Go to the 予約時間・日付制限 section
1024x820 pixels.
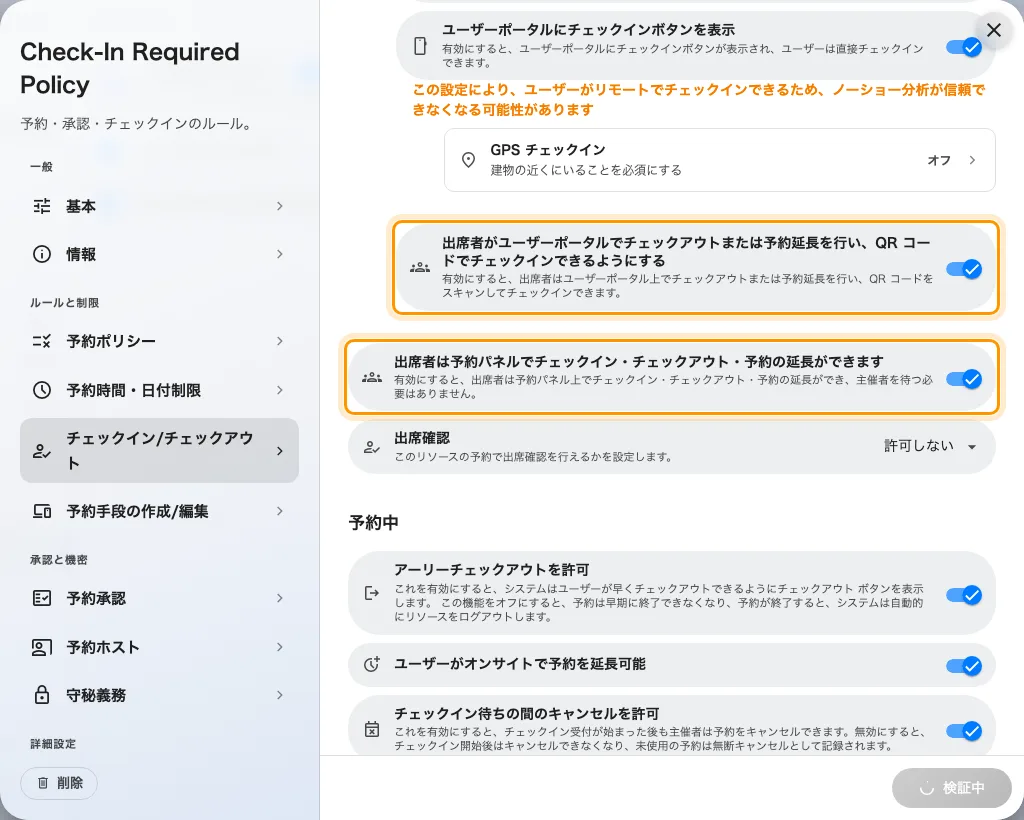point(159,390)
